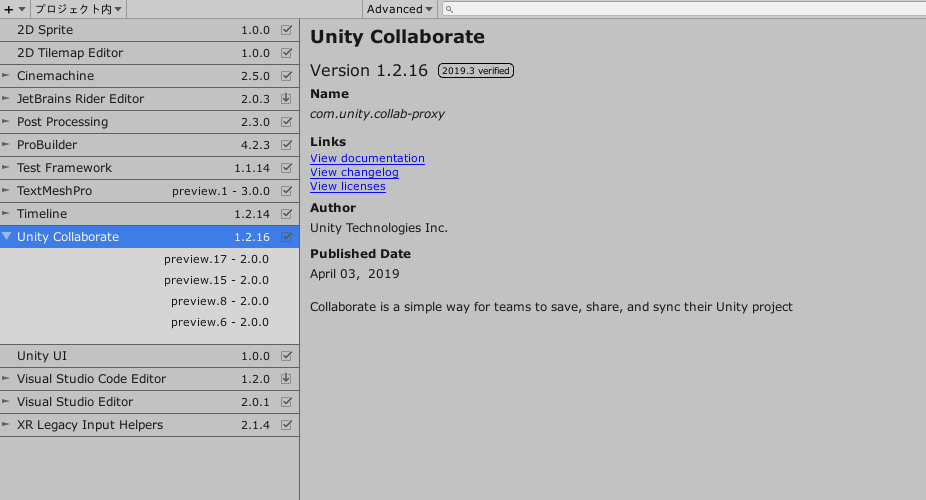The width and height of the screenshot is (926, 500).
Task: Click installed checkmark icon for Cinemachine
Action: point(286,76)
